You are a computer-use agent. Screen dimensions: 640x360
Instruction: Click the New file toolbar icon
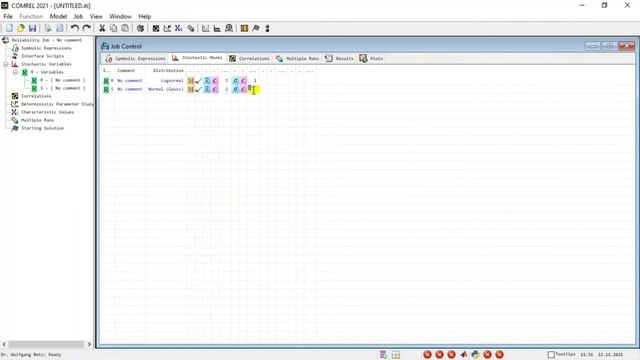(9, 28)
